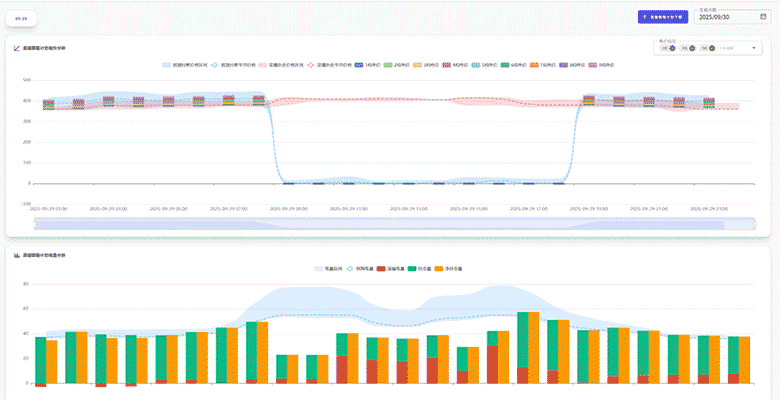Viewport: 780px width, 400px height.
Task: Remove the first selected tag in unit selector
Action: pos(672,47)
